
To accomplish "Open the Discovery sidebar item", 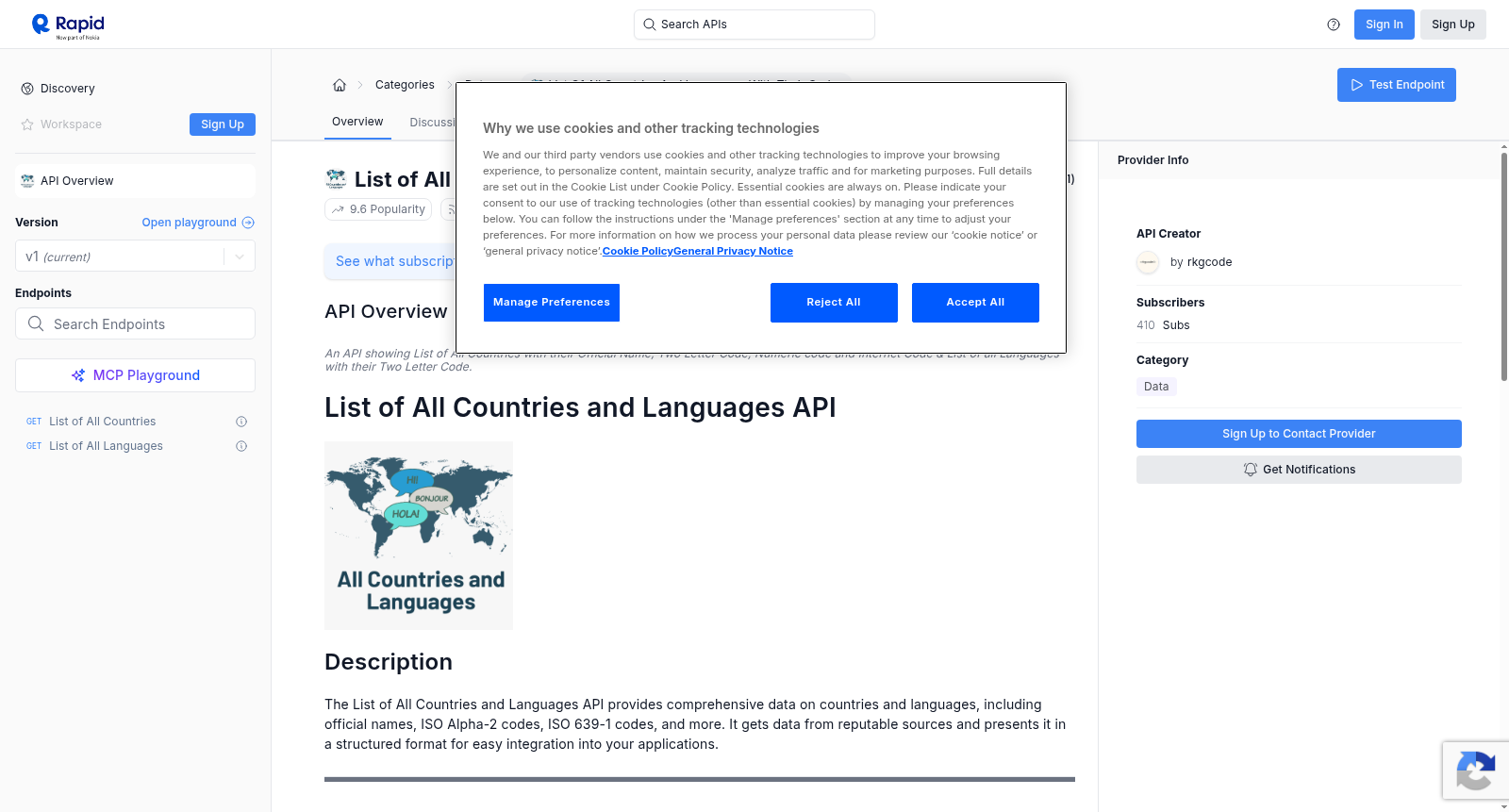I will [x=68, y=89].
